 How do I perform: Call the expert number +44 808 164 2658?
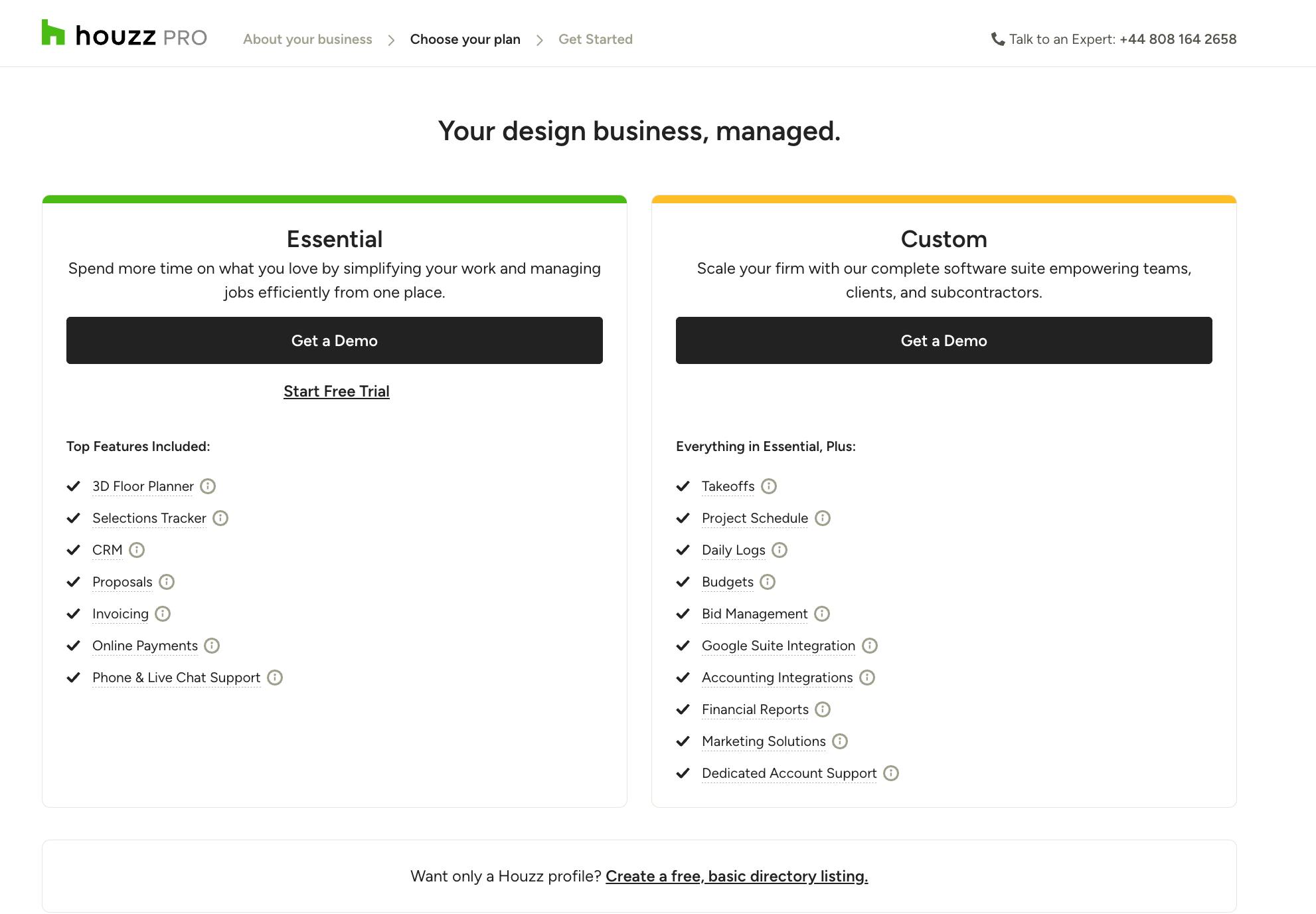pyautogui.click(x=1178, y=39)
